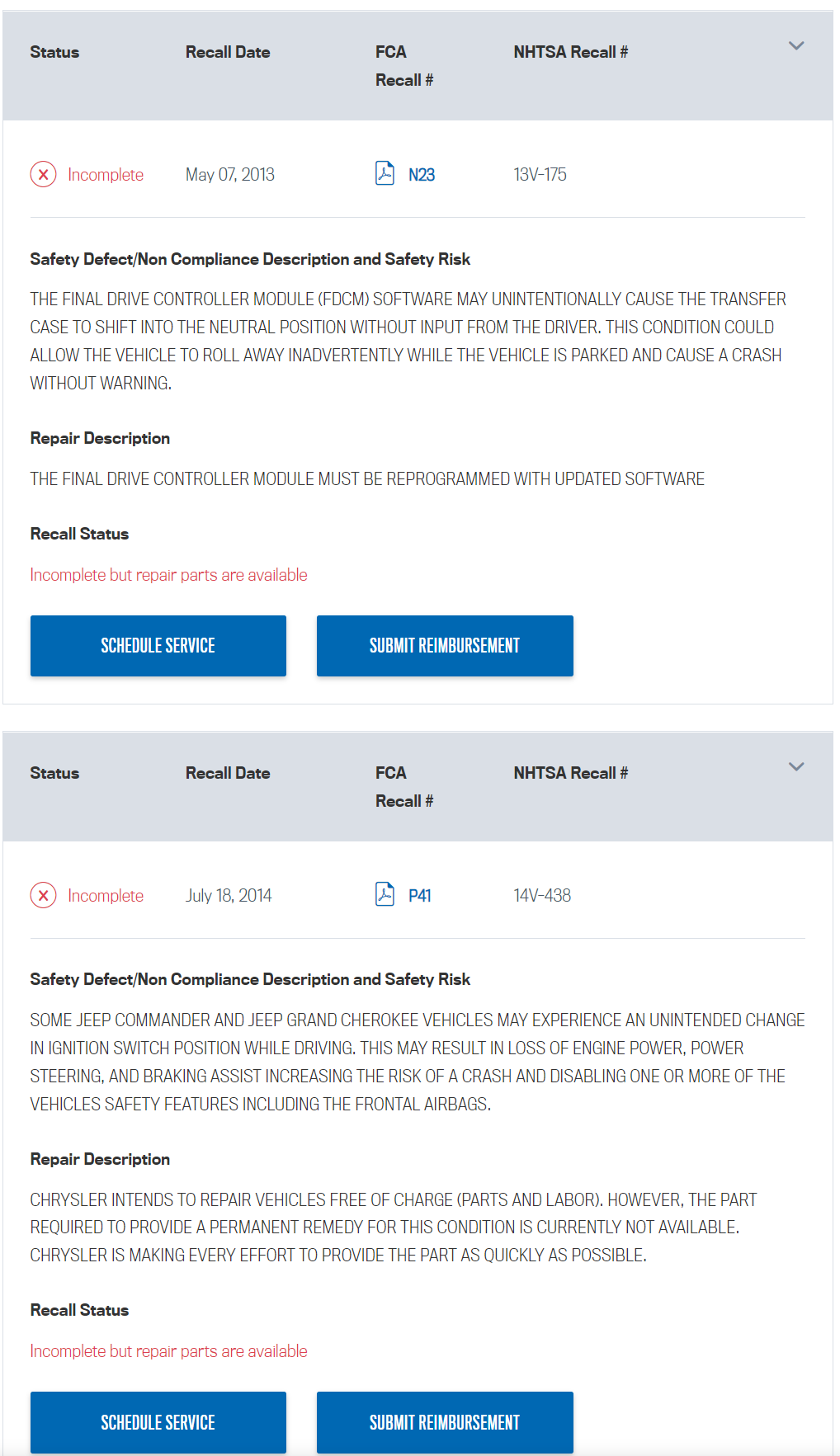Click the Recall Status heading under the P41 recall

79,1310
